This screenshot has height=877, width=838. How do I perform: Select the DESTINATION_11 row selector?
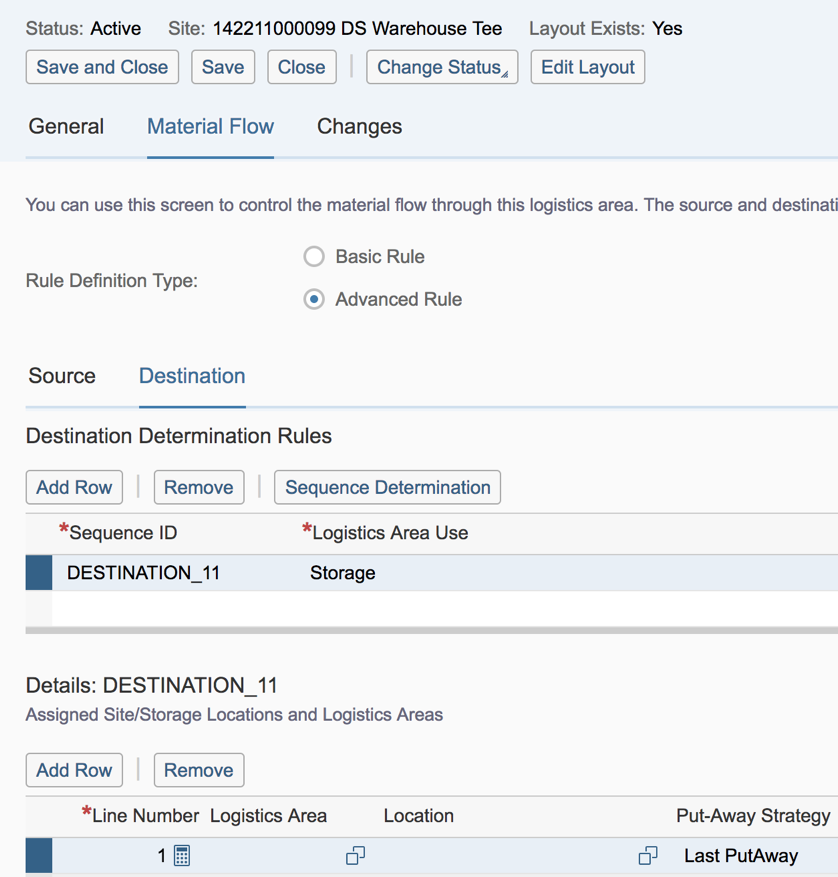point(39,573)
